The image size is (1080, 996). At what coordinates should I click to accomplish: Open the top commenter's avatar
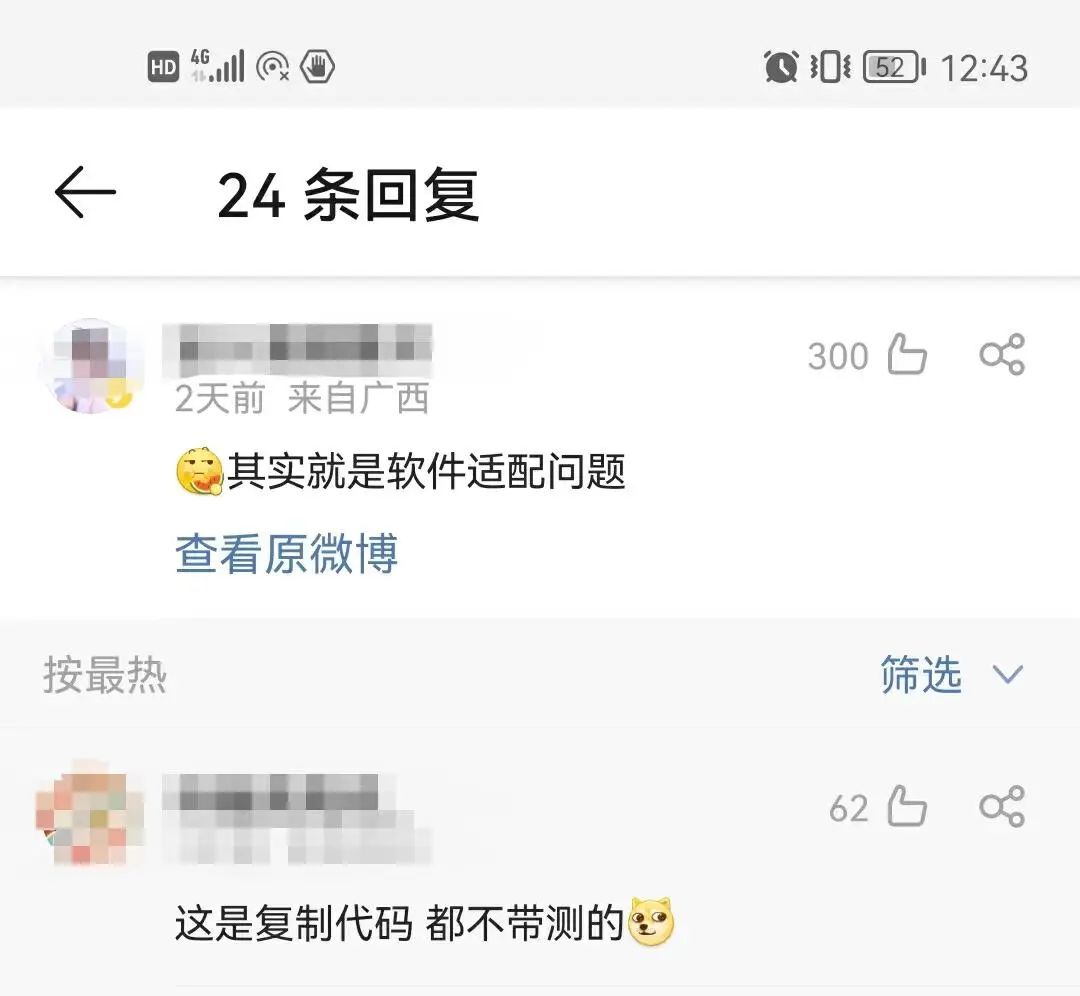click(91, 366)
